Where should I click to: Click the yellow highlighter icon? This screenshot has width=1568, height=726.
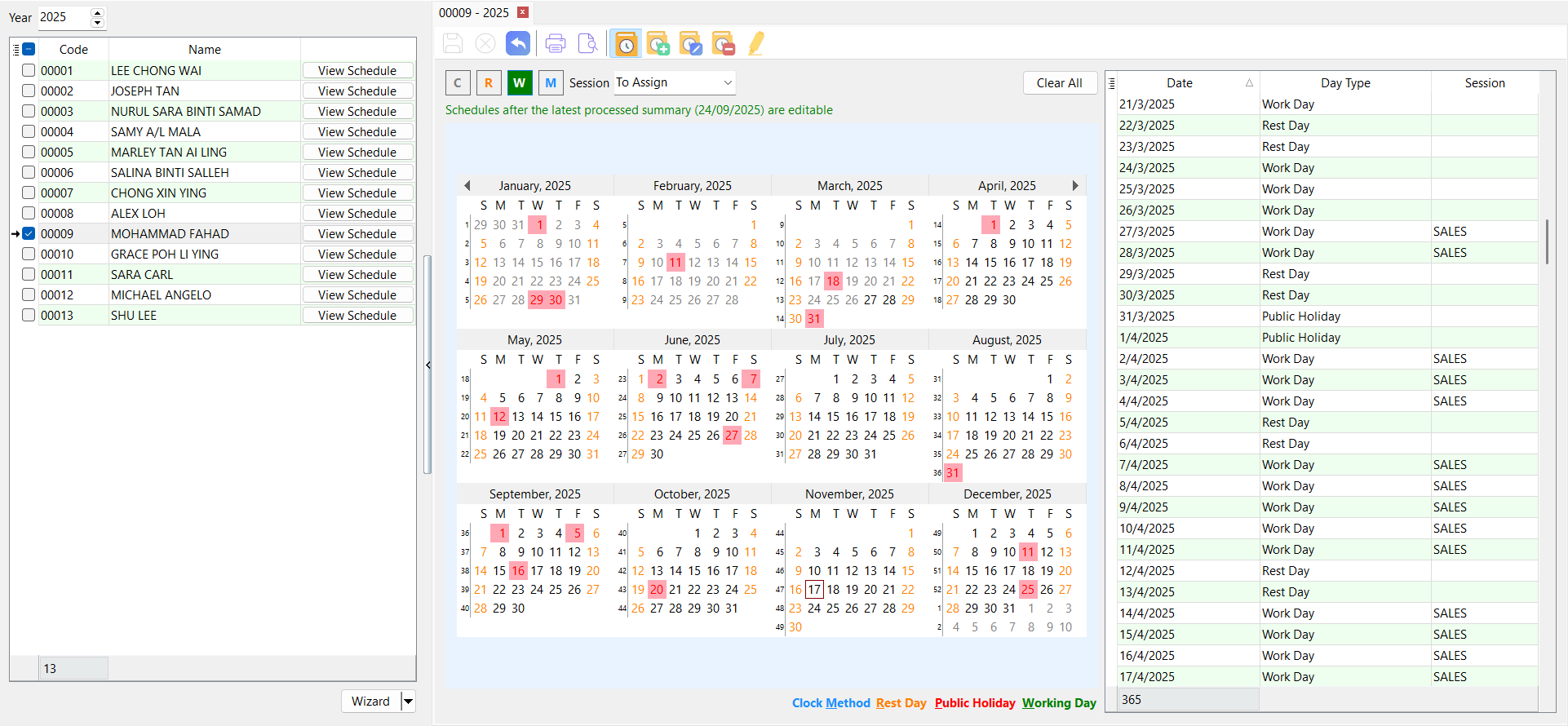[756, 43]
